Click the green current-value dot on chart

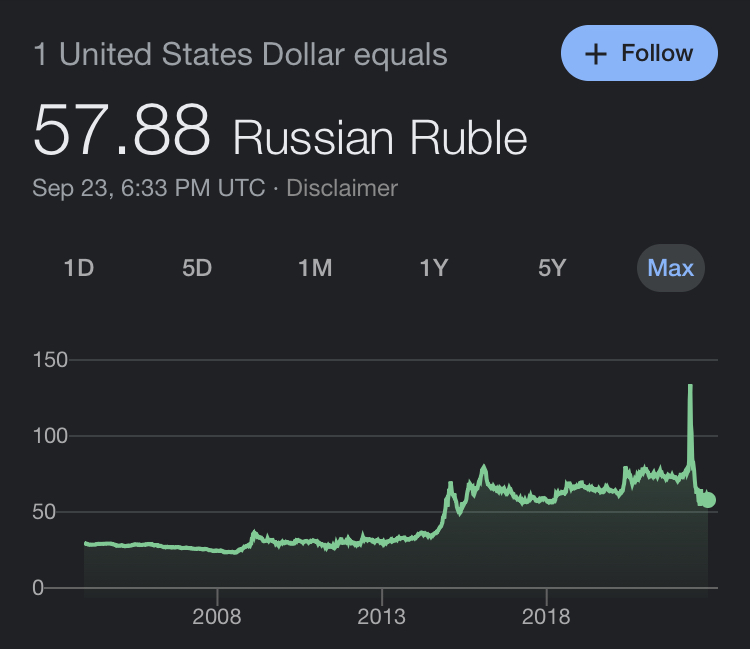click(708, 499)
